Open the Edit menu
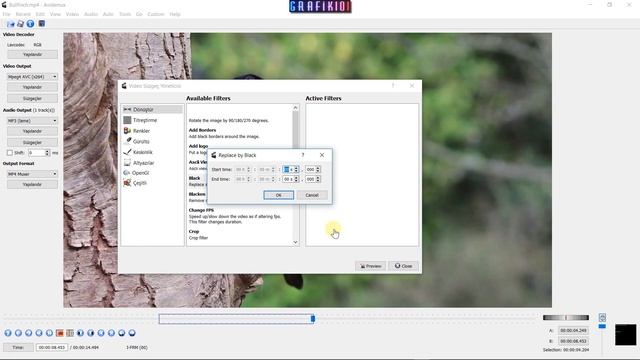640x360 pixels. [40, 14]
